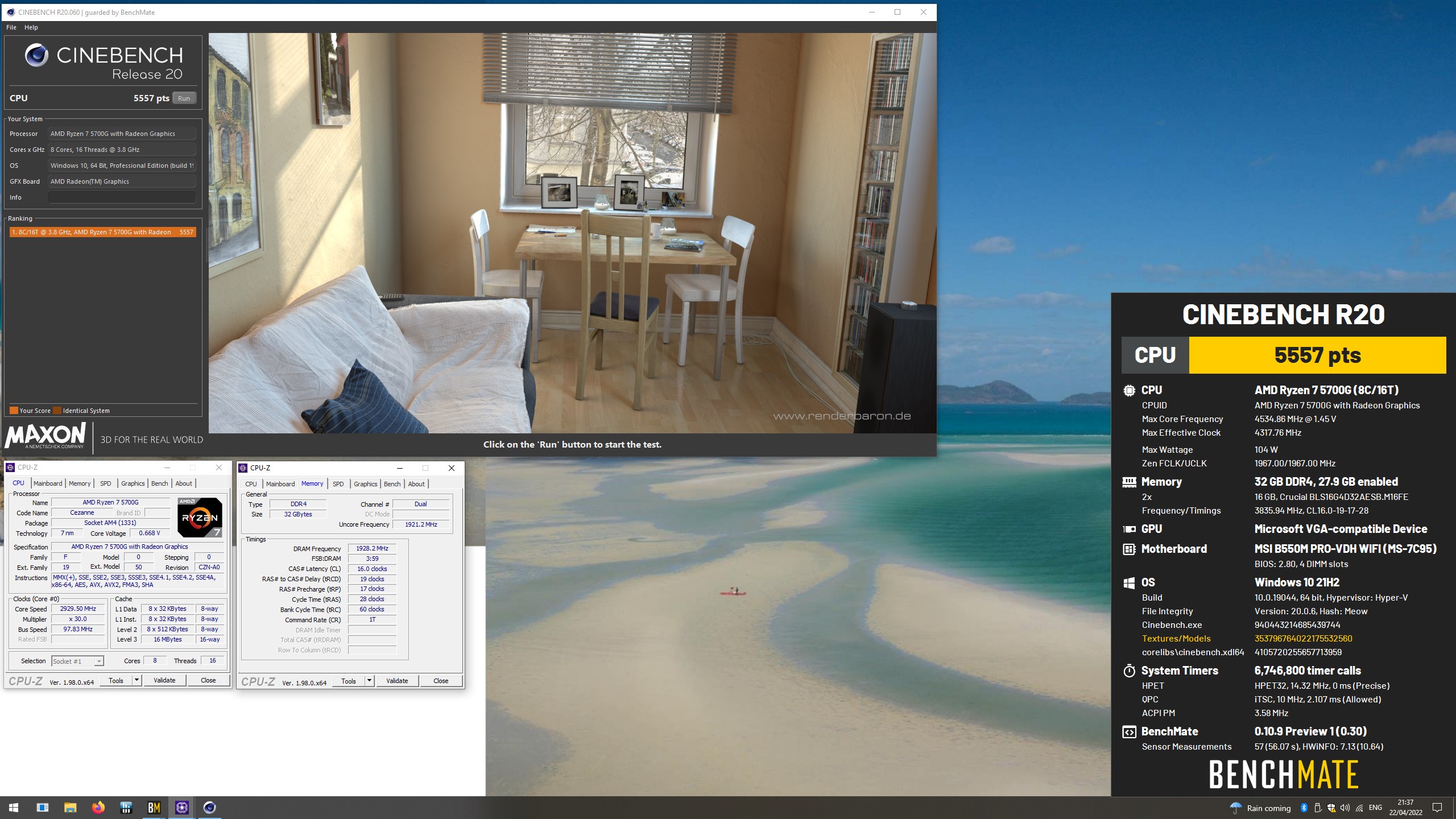The width and height of the screenshot is (1456, 819).
Task: Open File Explorer from the taskbar
Action: 70,808
